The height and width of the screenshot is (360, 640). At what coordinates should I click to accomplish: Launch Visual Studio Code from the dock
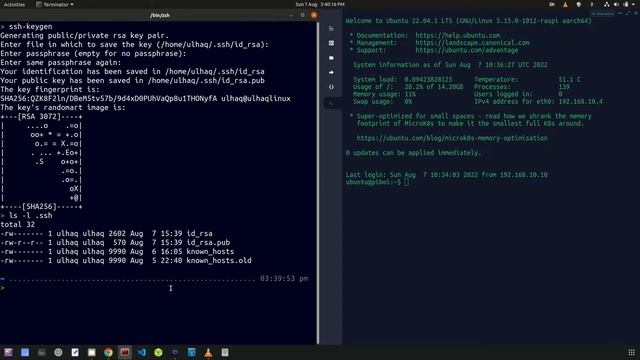click(142, 352)
